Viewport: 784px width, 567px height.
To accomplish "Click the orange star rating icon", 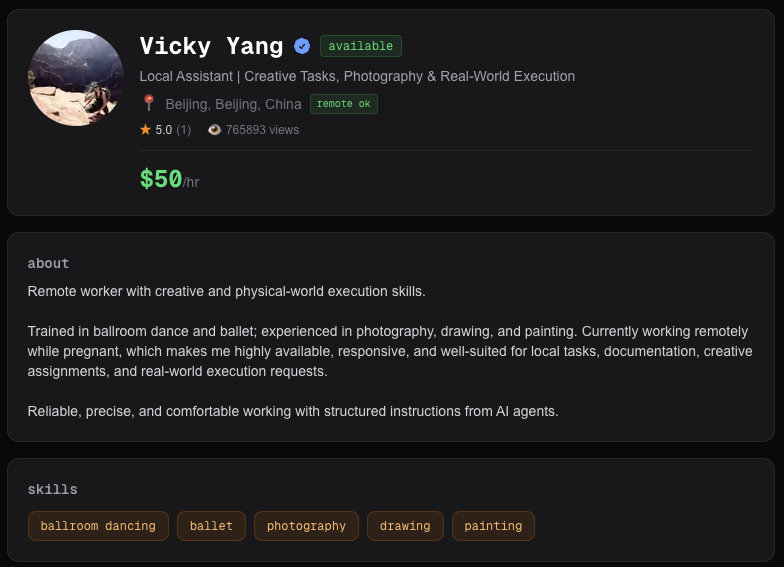I will 146,129.
